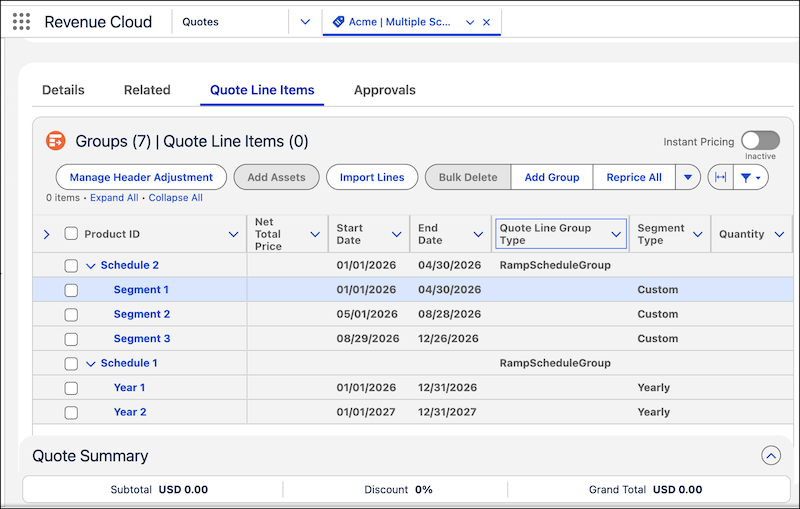Open Net Total Price column menu
800x509 pixels.
tap(315, 234)
